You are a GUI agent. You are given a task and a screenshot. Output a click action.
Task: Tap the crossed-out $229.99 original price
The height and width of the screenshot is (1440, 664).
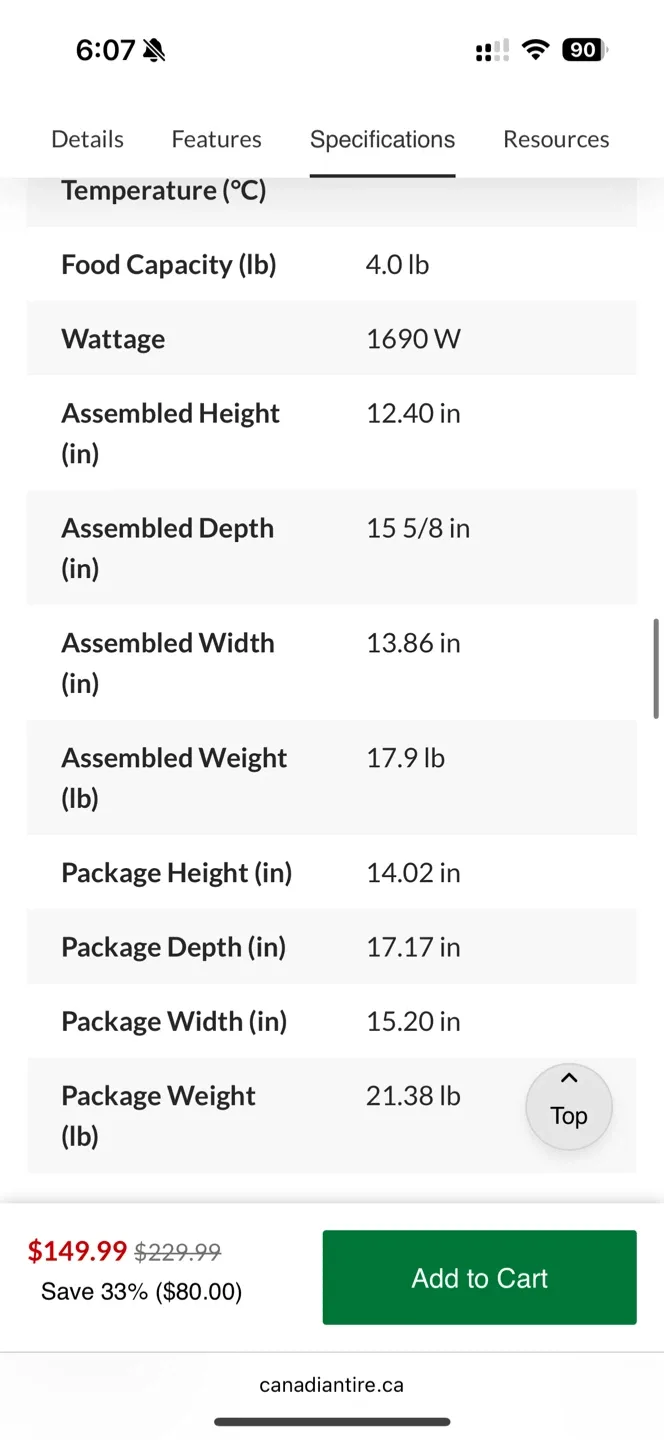click(178, 1252)
